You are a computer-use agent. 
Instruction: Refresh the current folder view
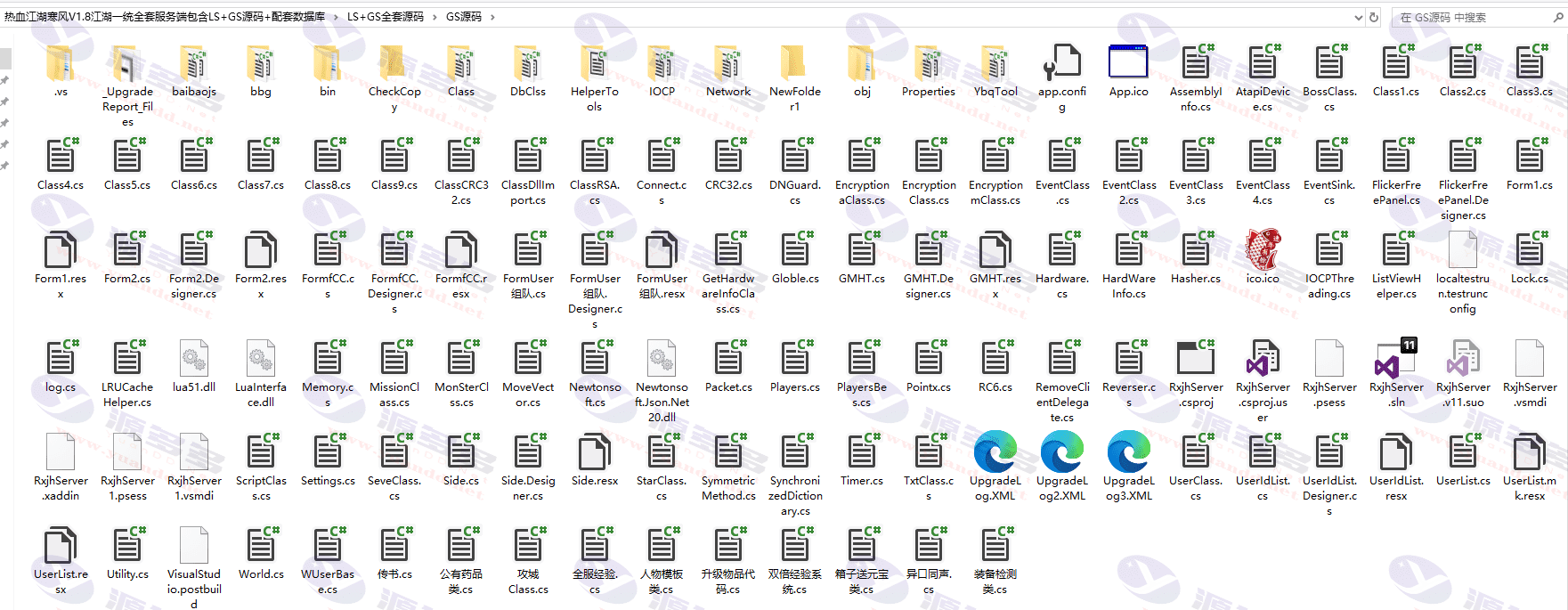[1375, 17]
